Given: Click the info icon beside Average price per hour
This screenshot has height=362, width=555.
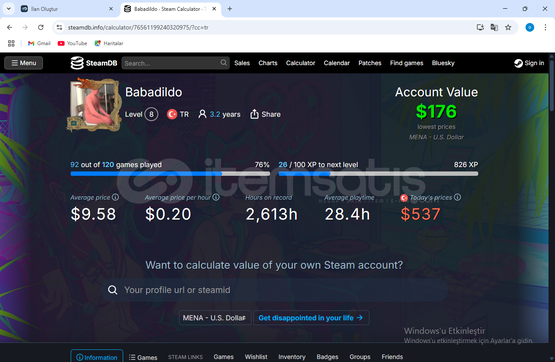Looking at the screenshot, I should (216, 197).
